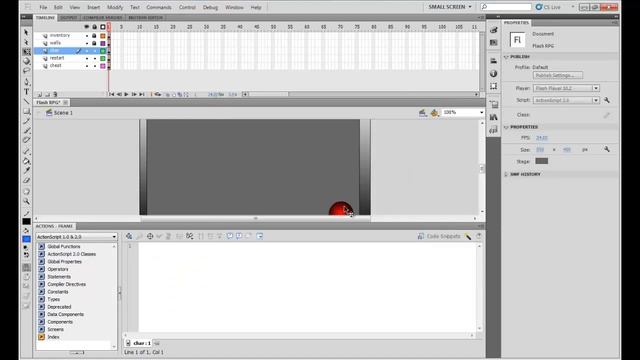
Task: Select the Pen tool
Action: [27, 82]
